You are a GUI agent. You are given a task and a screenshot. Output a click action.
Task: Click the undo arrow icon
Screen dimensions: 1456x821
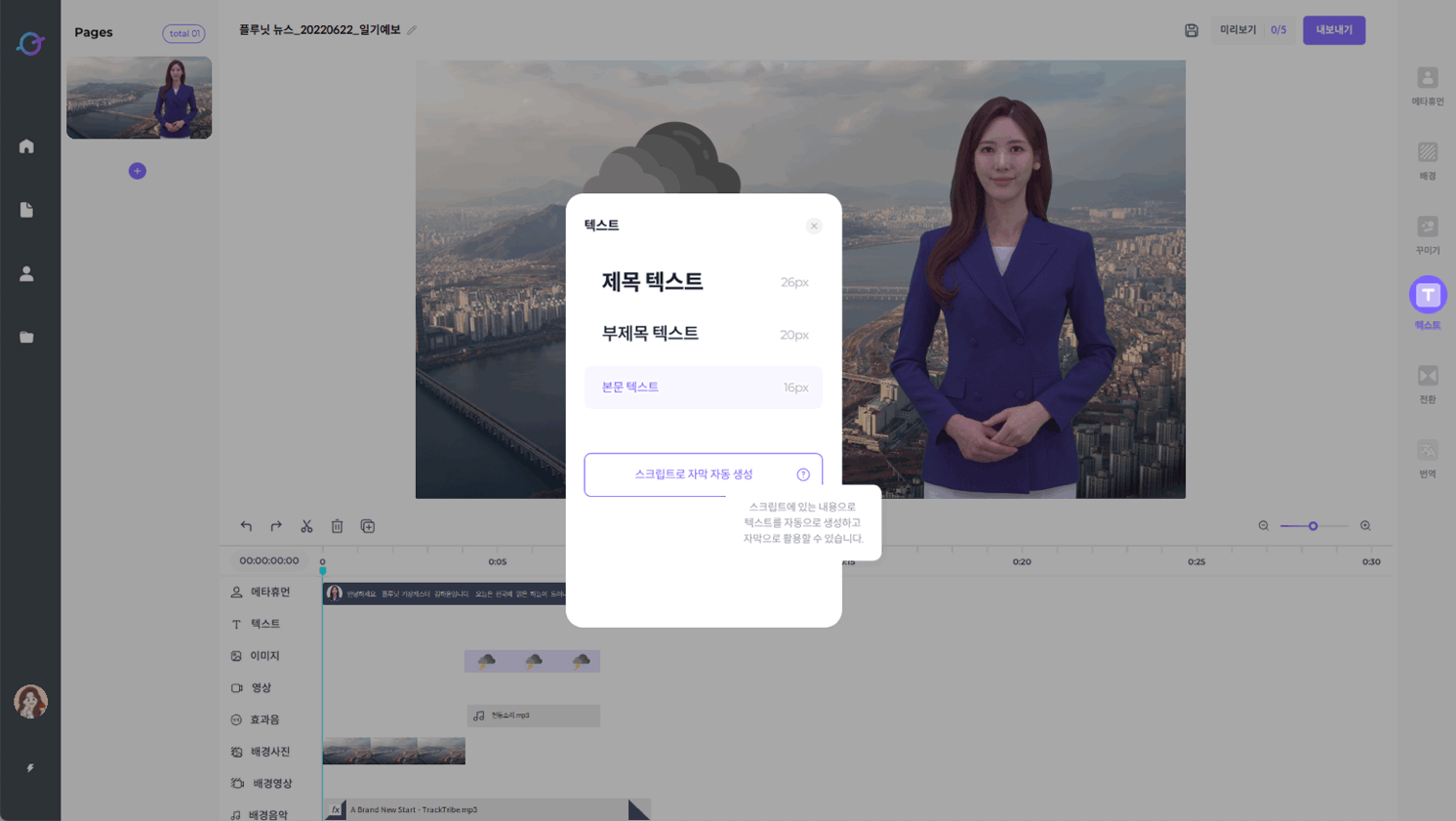click(246, 526)
